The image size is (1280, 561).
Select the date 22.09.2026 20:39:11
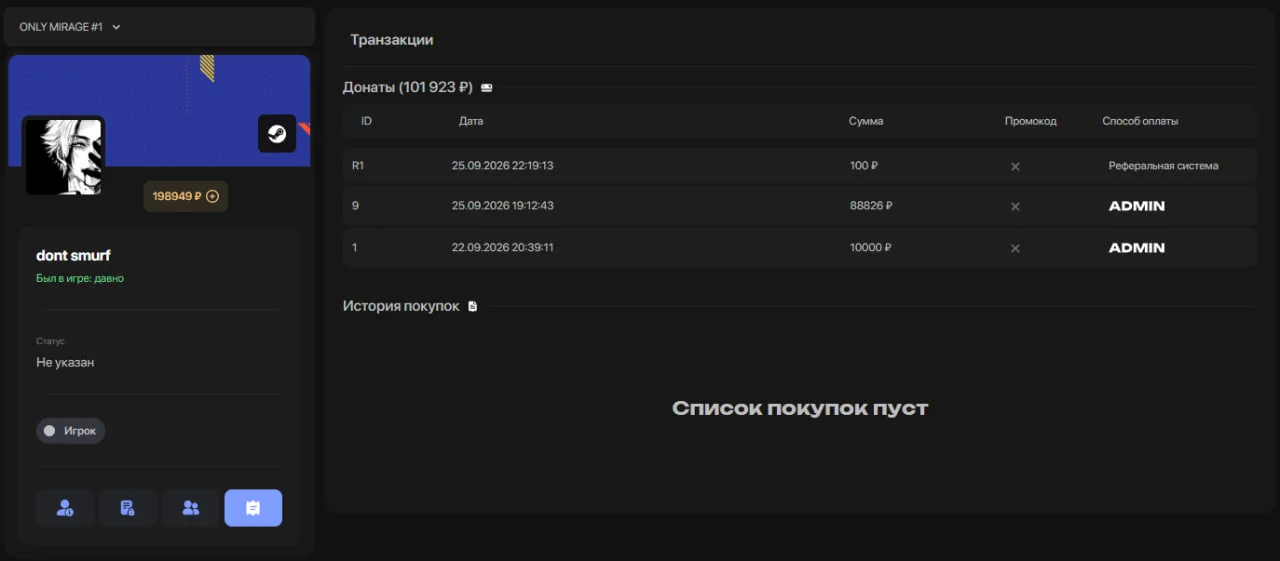pos(502,247)
